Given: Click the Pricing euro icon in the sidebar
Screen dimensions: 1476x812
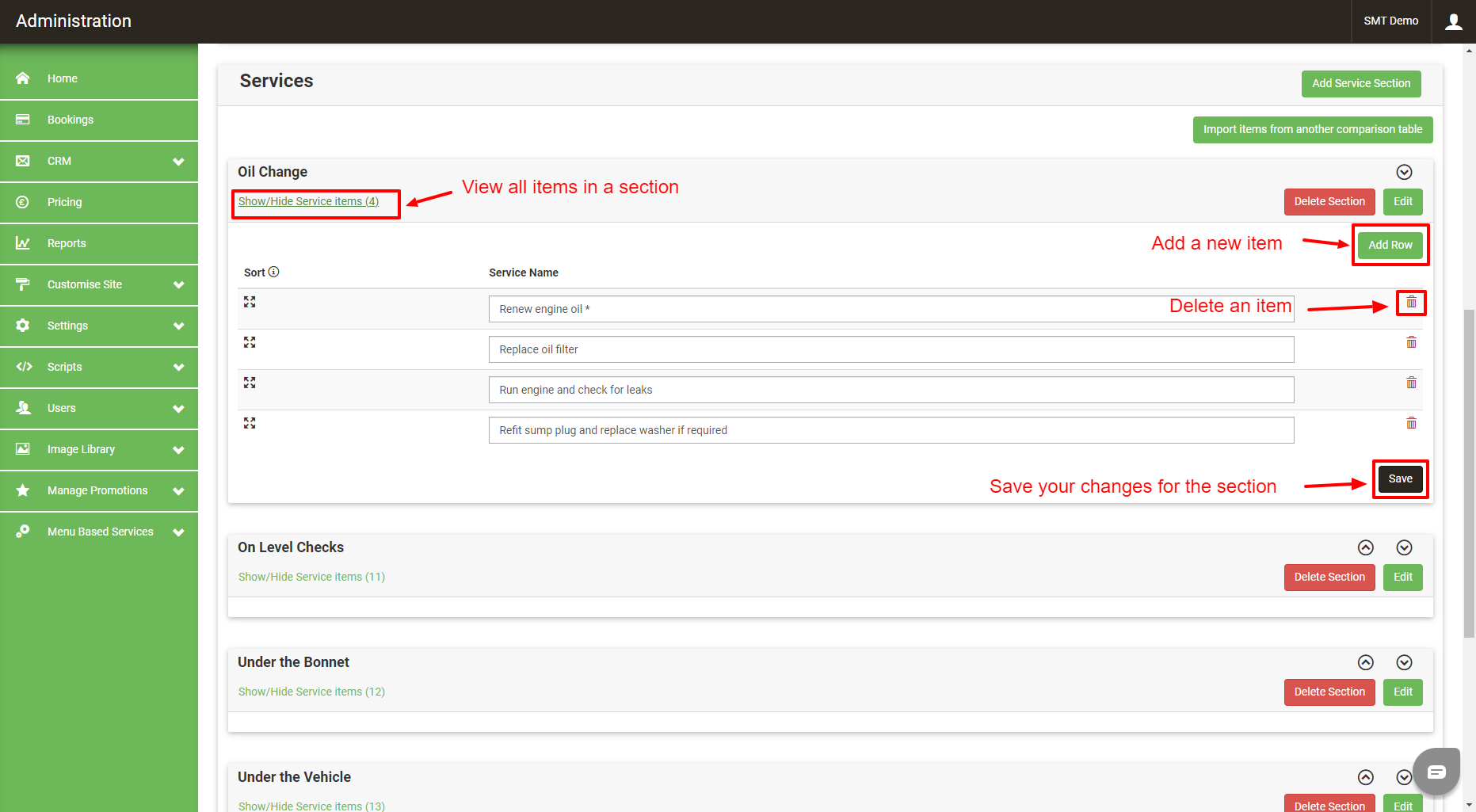Looking at the screenshot, I should click(x=23, y=202).
